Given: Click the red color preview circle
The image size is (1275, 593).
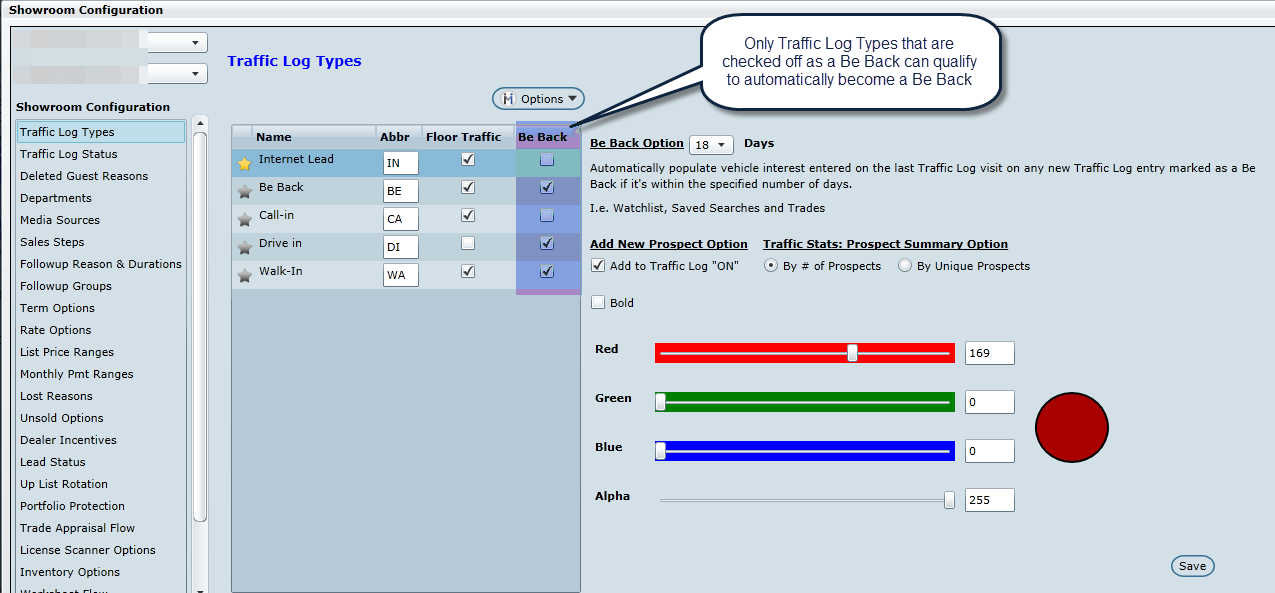Looking at the screenshot, I should pos(1071,426).
